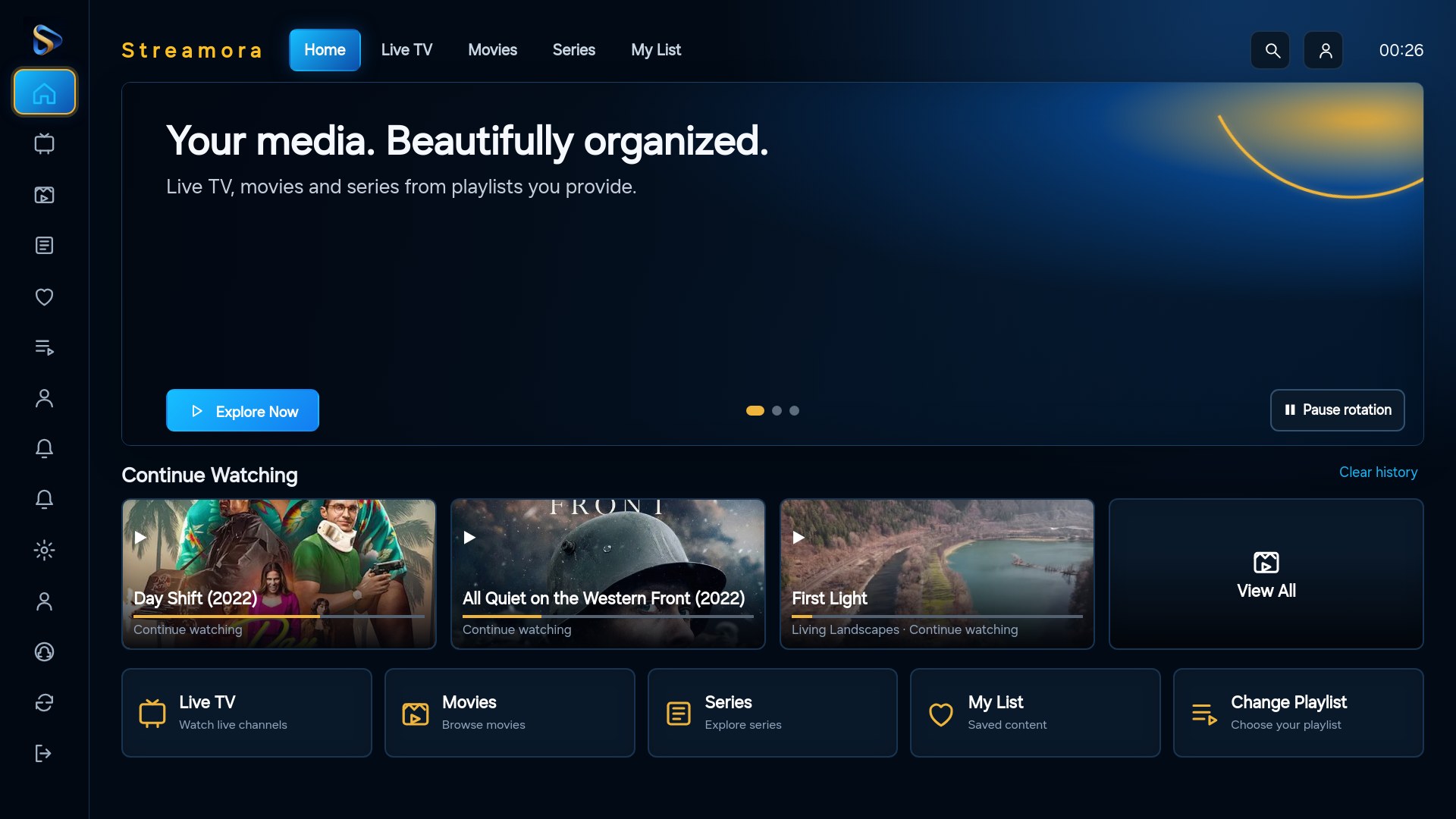The image size is (1456, 819).
Task: Open All Quiet on the Western Front thumbnail
Action: tap(608, 574)
